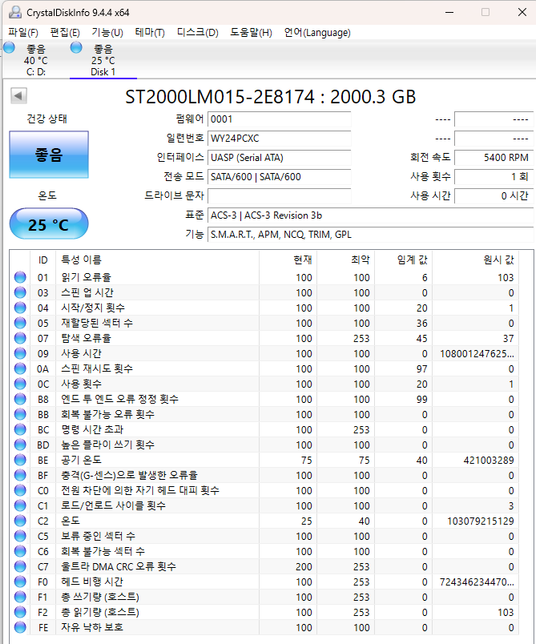Click the status orb for C2 온도

(20, 521)
